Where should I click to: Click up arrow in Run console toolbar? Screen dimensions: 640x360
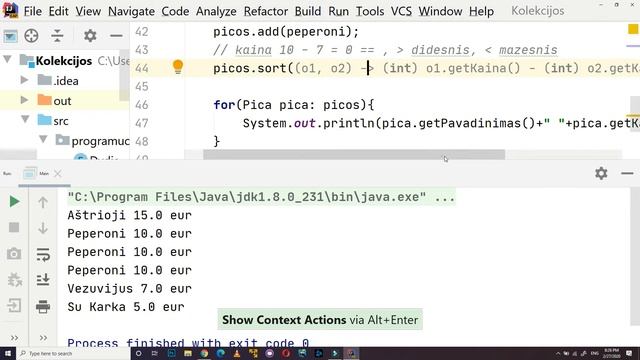point(43,202)
